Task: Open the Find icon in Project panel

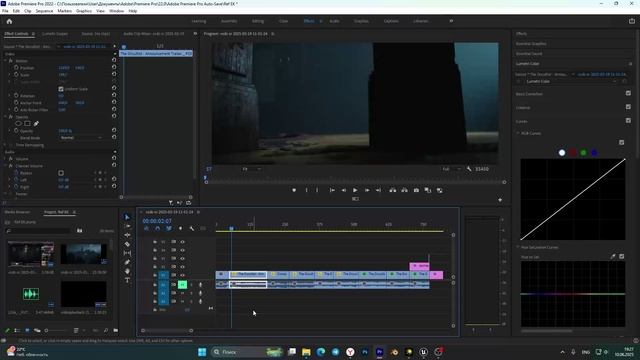Action: click(x=106, y=330)
